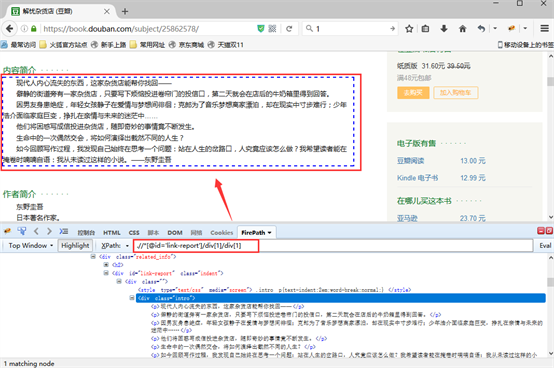
Task: Open the XPath selector type dropdown
Action: (x=115, y=245)
